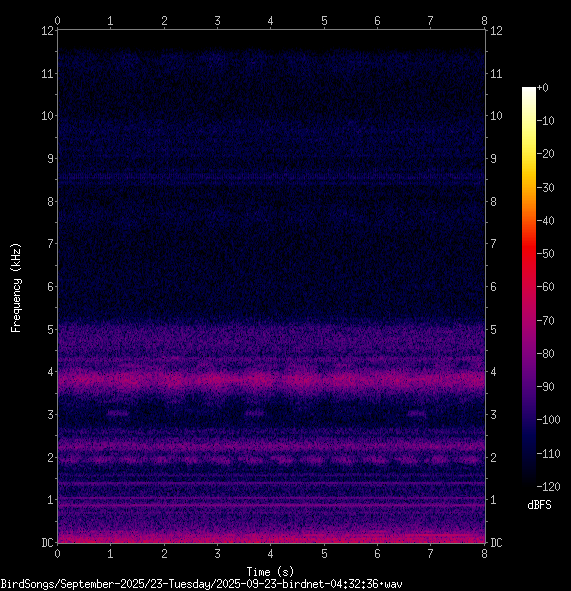Click the Frequency (kHz) axis label
Viewport: 571px width, 591px height.
[16, 288]
